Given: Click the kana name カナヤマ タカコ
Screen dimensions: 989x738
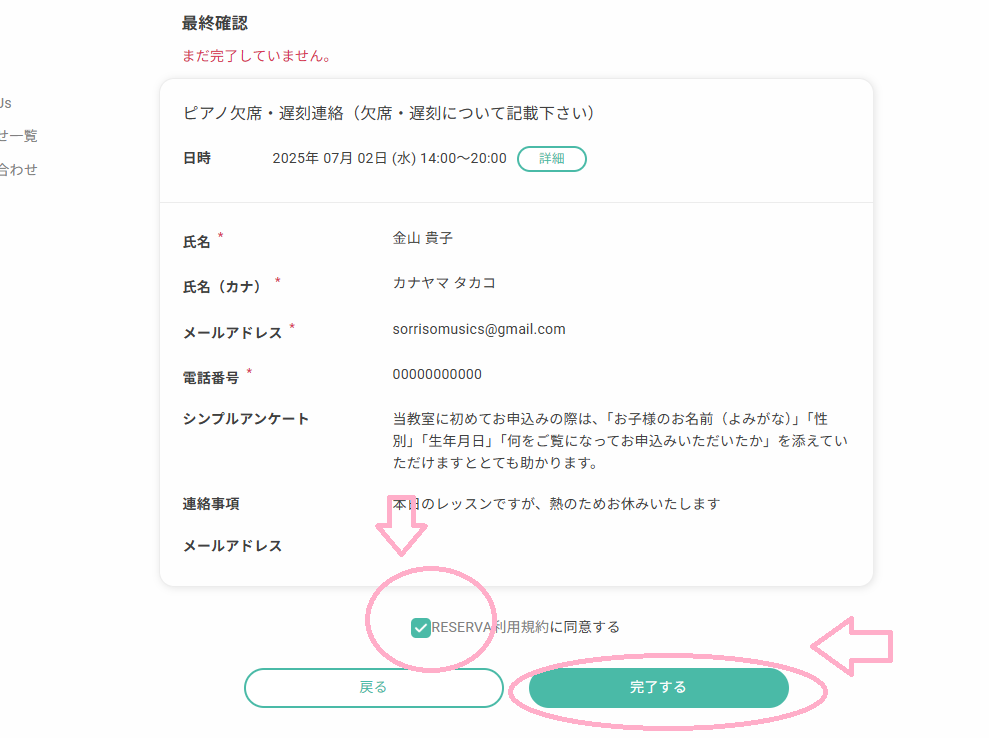Looking at the screenshot, I should [444, 283].
